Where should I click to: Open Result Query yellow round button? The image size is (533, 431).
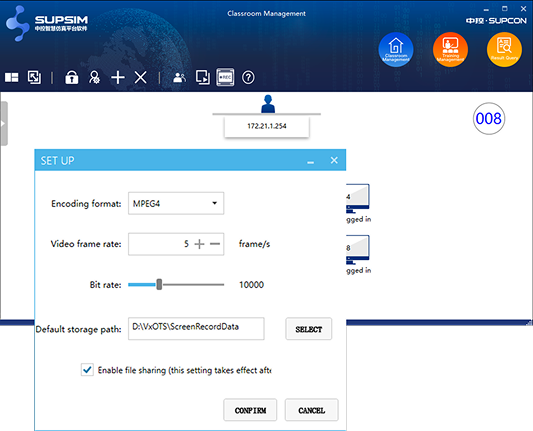tap(504, 50)
